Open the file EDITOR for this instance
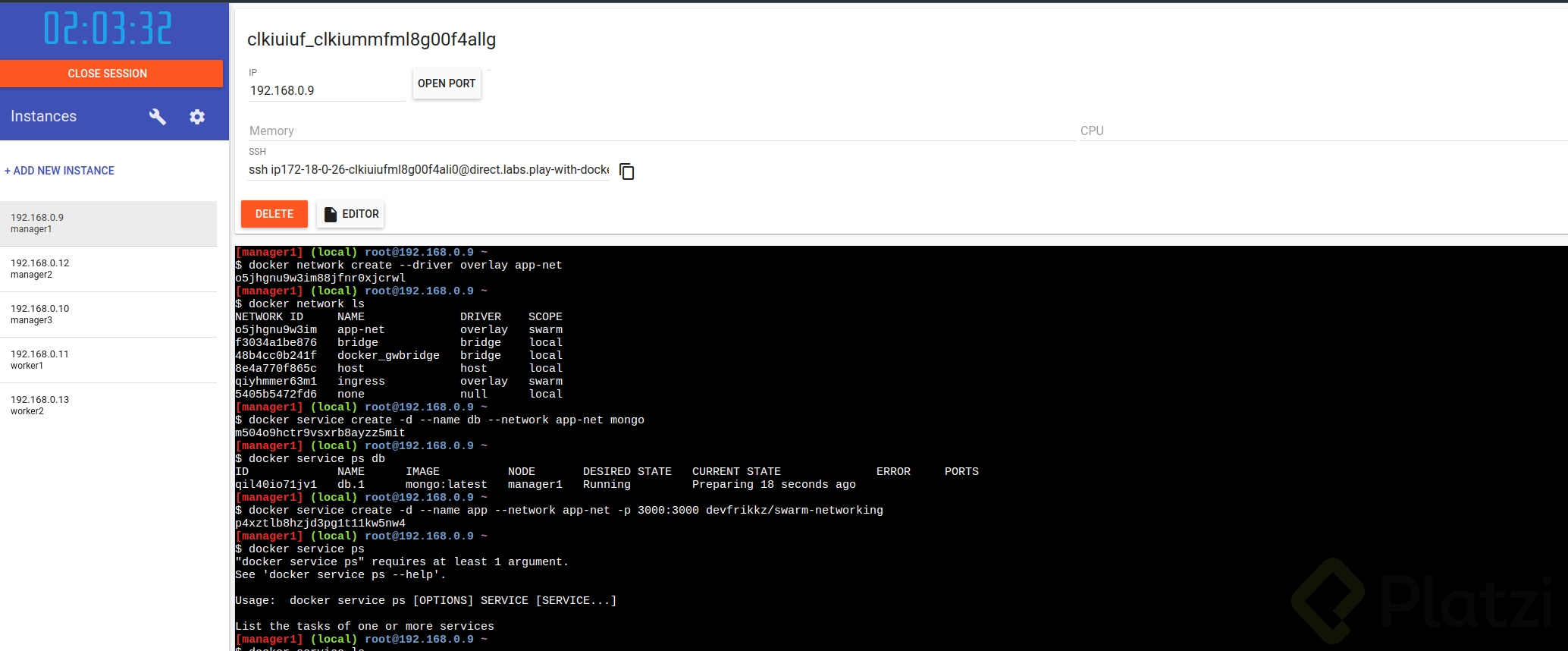This screenshot has height=651, width=1568. click(x=351, y=214)
